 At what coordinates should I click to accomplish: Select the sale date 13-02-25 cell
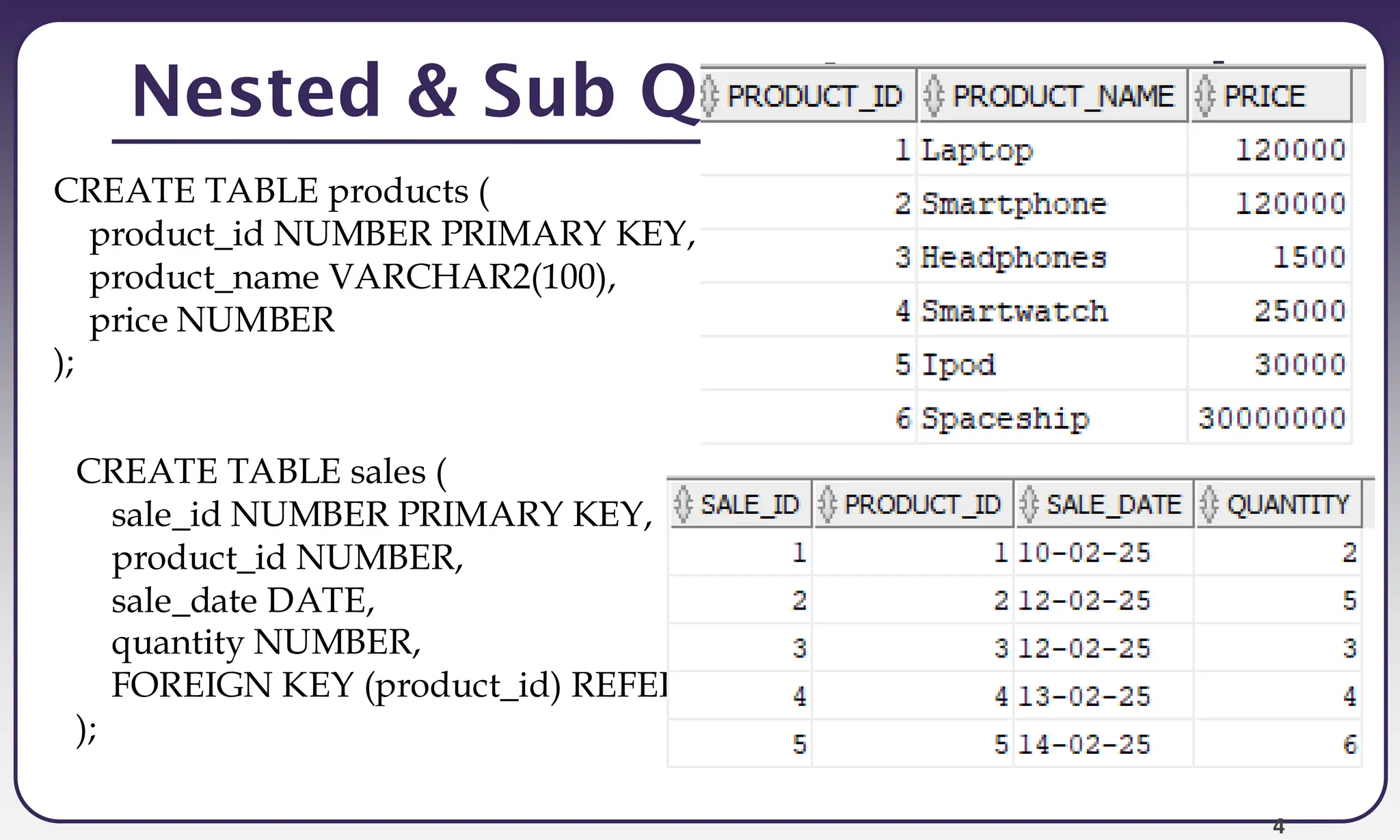[x=1104, y=696]
